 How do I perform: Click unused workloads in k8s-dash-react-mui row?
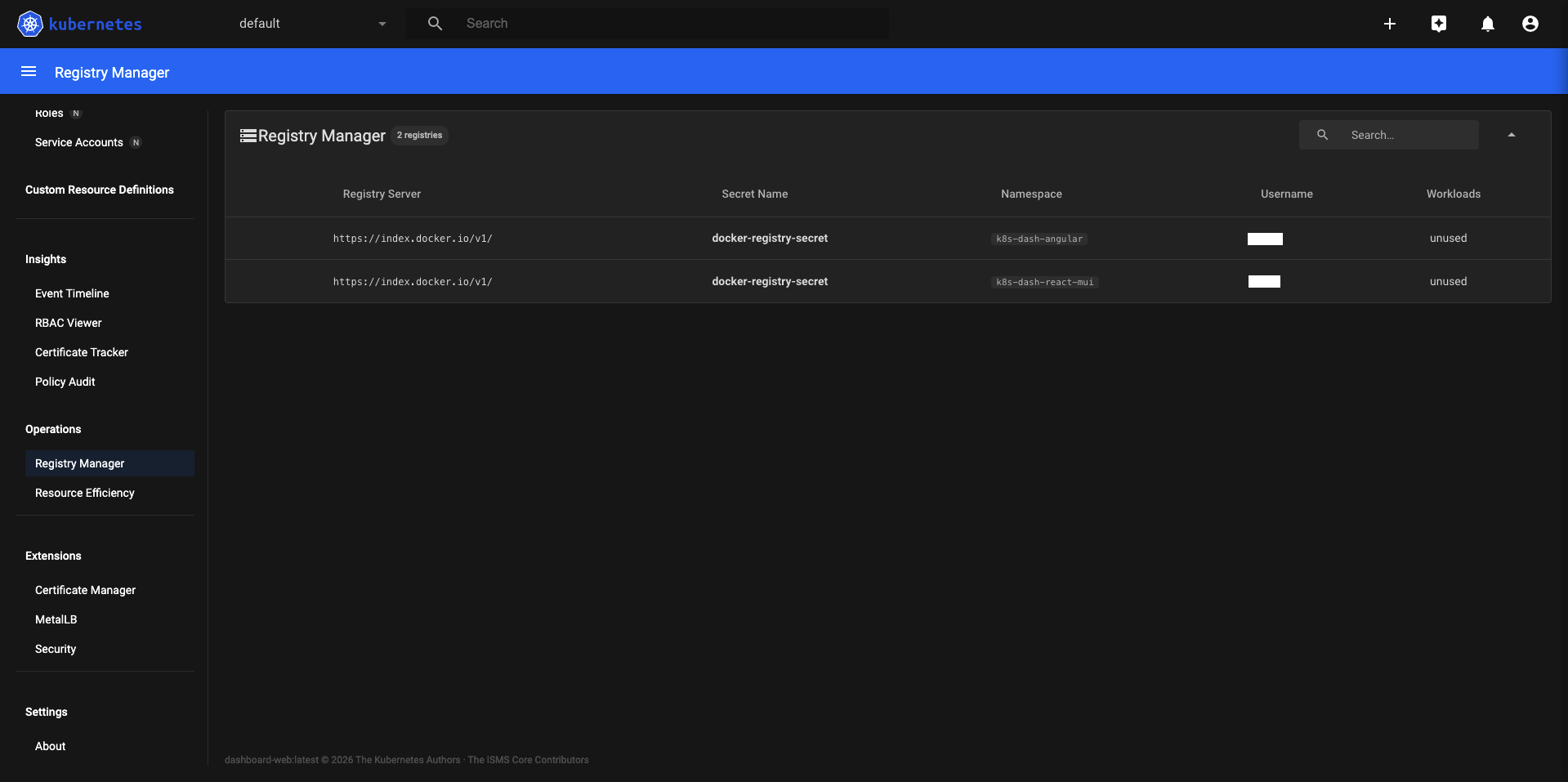pyautogui.click(x=1449, y=282)
